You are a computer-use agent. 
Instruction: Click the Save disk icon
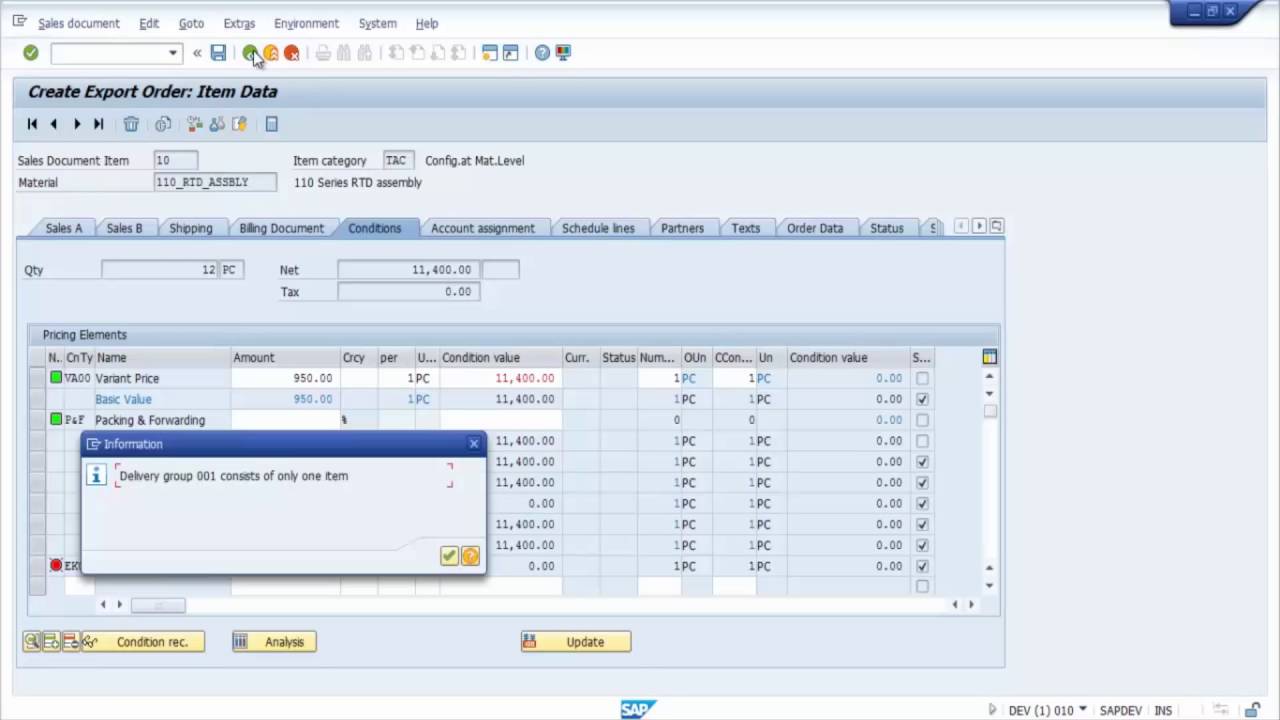(218, 53)
